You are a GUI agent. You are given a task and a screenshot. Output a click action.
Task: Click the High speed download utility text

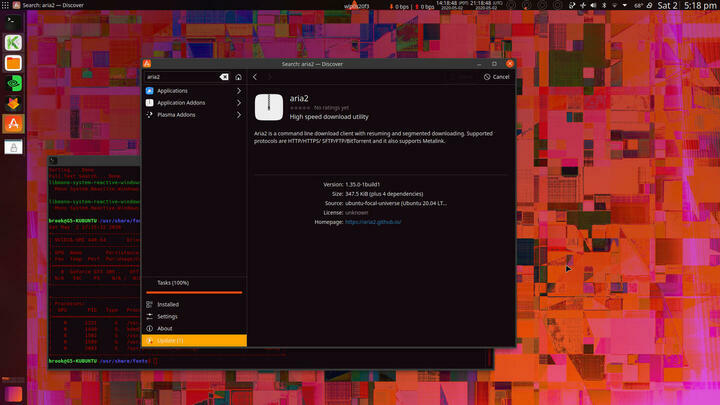(329, 117)
